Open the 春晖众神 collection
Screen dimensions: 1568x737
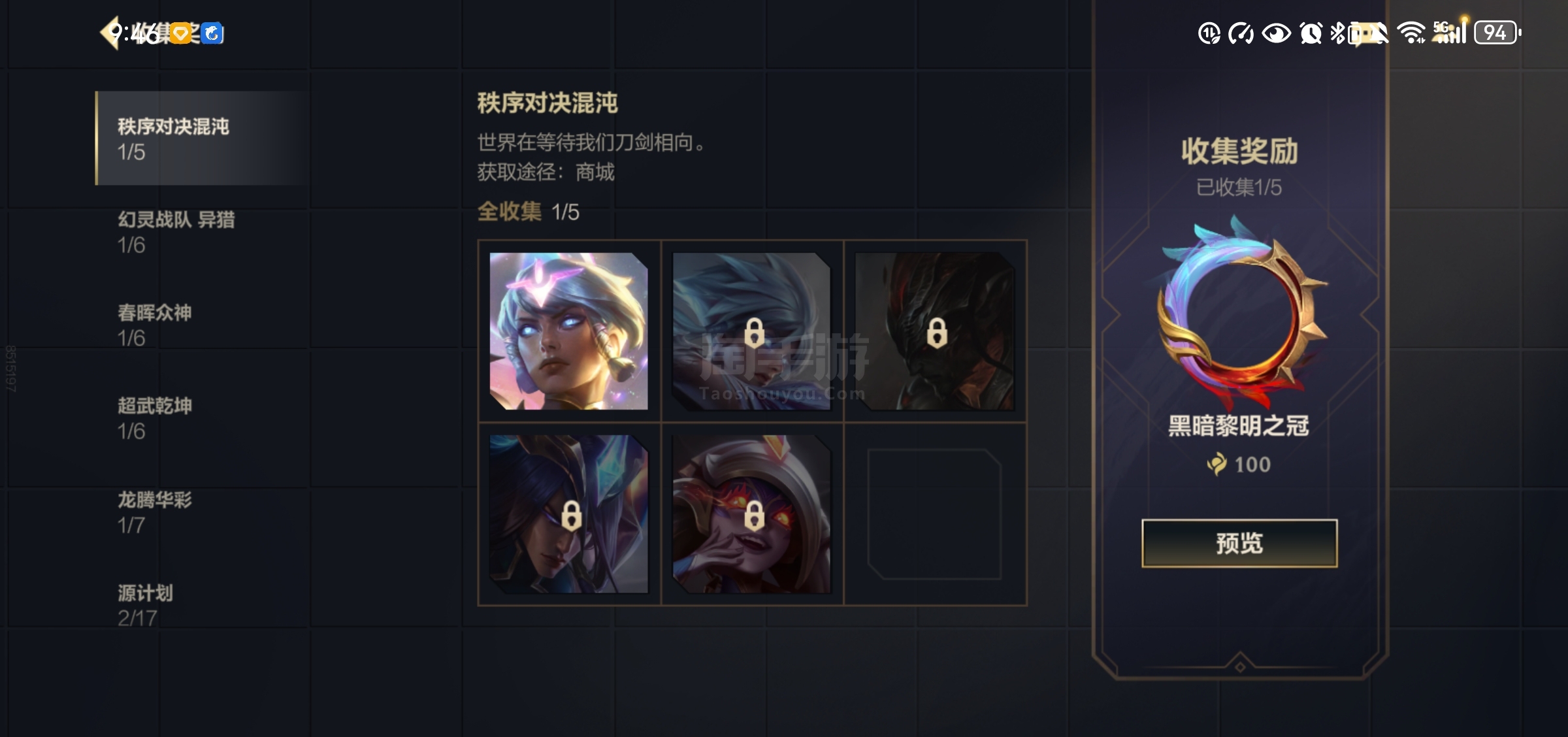click(201, 325)
